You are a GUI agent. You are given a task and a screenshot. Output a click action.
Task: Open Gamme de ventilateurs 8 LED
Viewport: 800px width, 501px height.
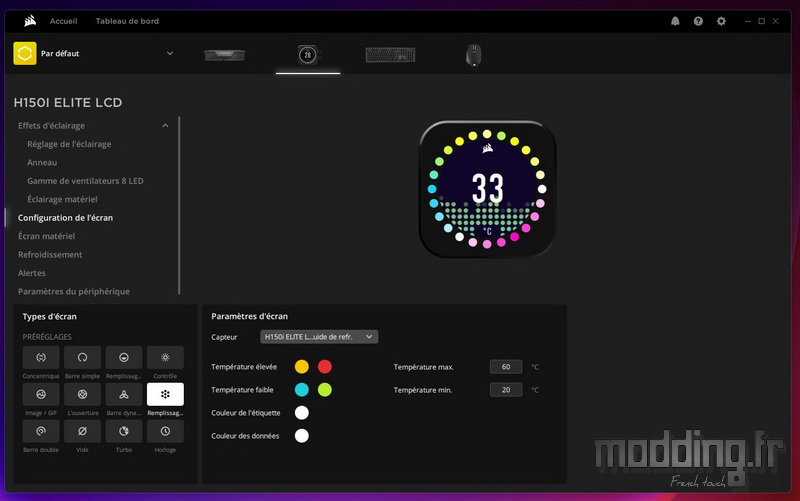pyautogui.click(x=85, y=181)
